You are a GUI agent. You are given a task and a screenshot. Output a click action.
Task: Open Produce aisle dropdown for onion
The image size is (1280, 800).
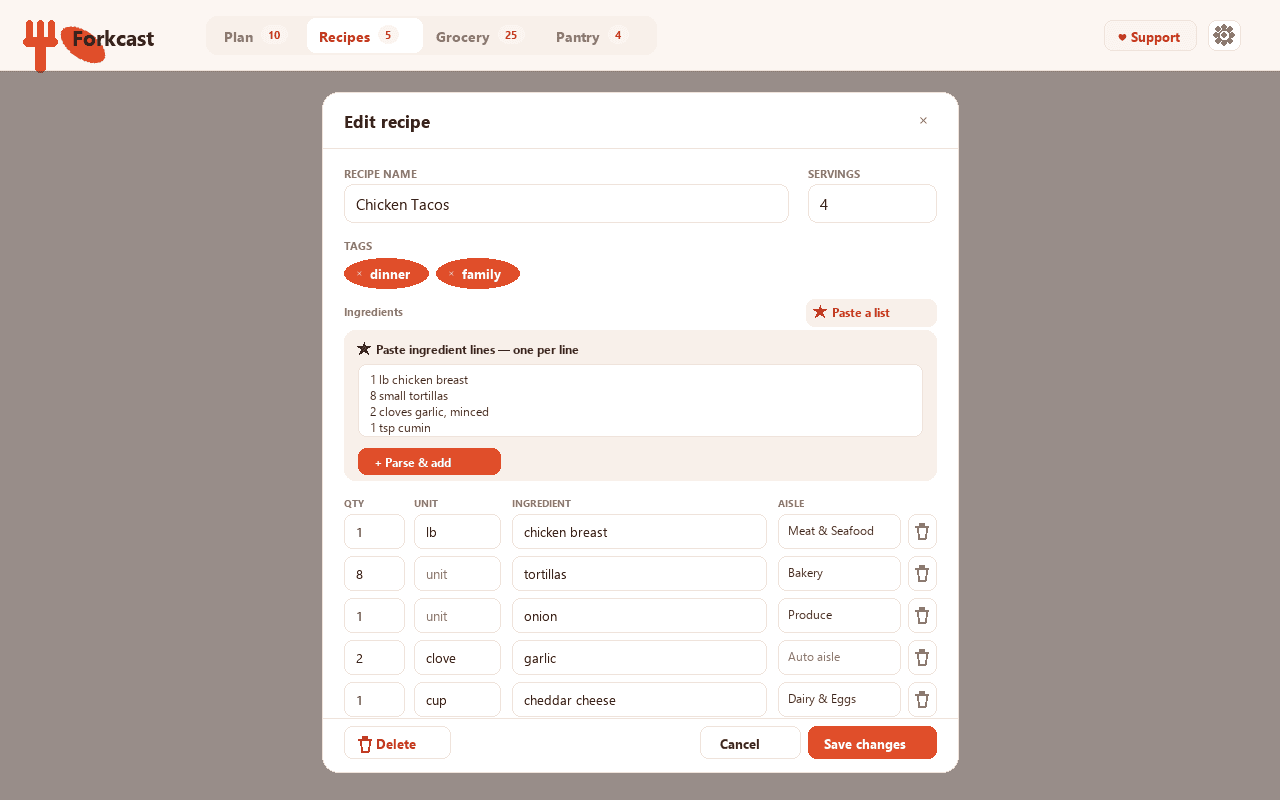(x=839, y=615)
